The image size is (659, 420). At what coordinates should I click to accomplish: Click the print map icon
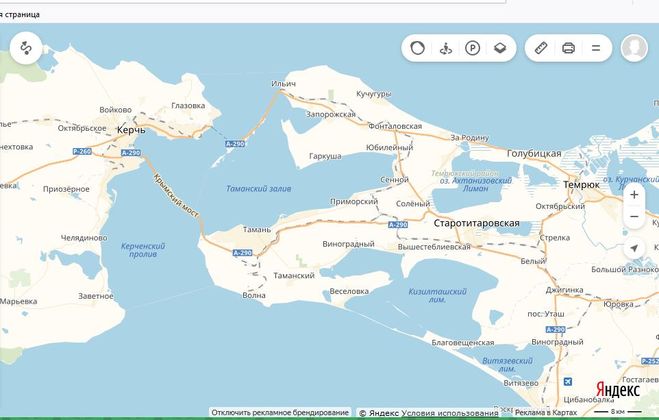pos(568,48)
